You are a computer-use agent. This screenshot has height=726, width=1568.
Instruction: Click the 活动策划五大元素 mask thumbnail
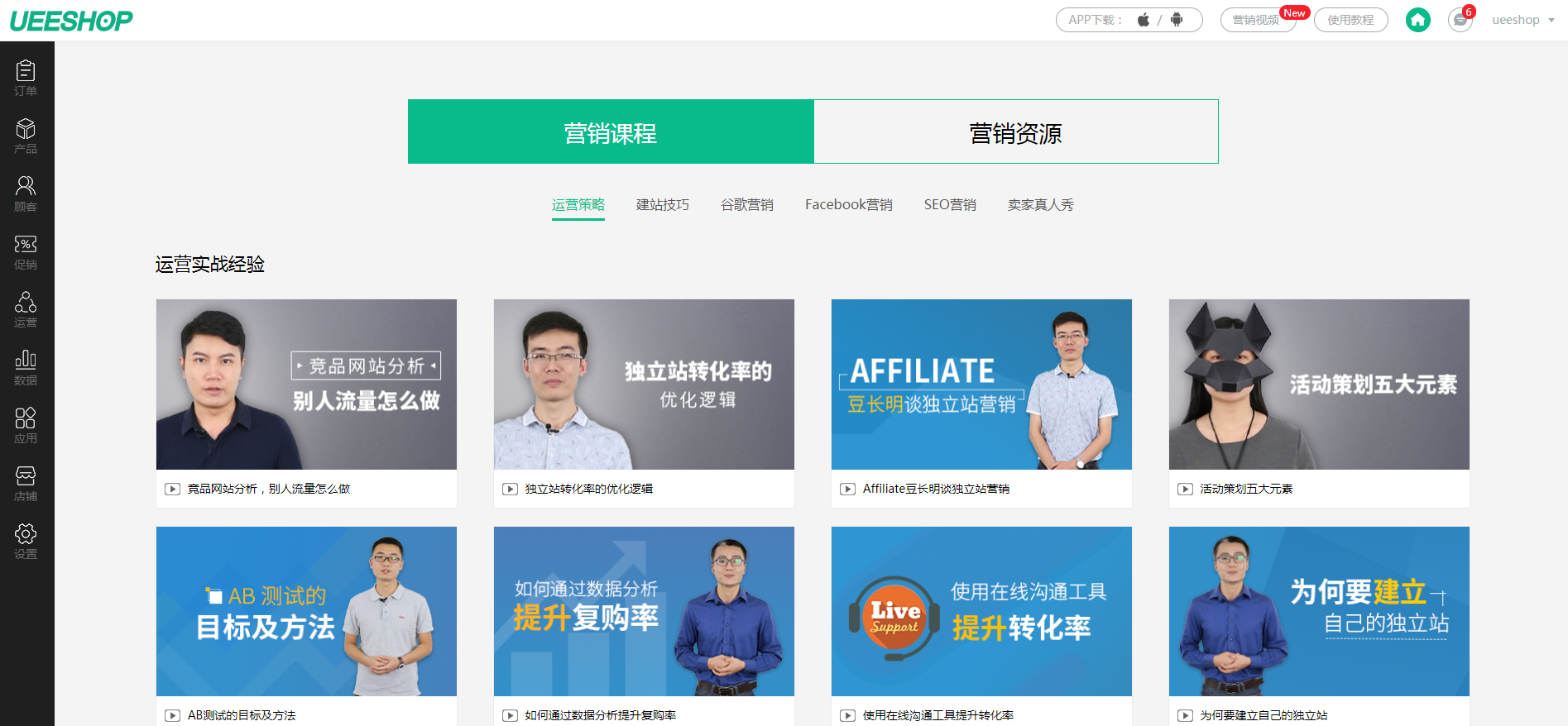pyautogui.click(x=1319, y=384)
